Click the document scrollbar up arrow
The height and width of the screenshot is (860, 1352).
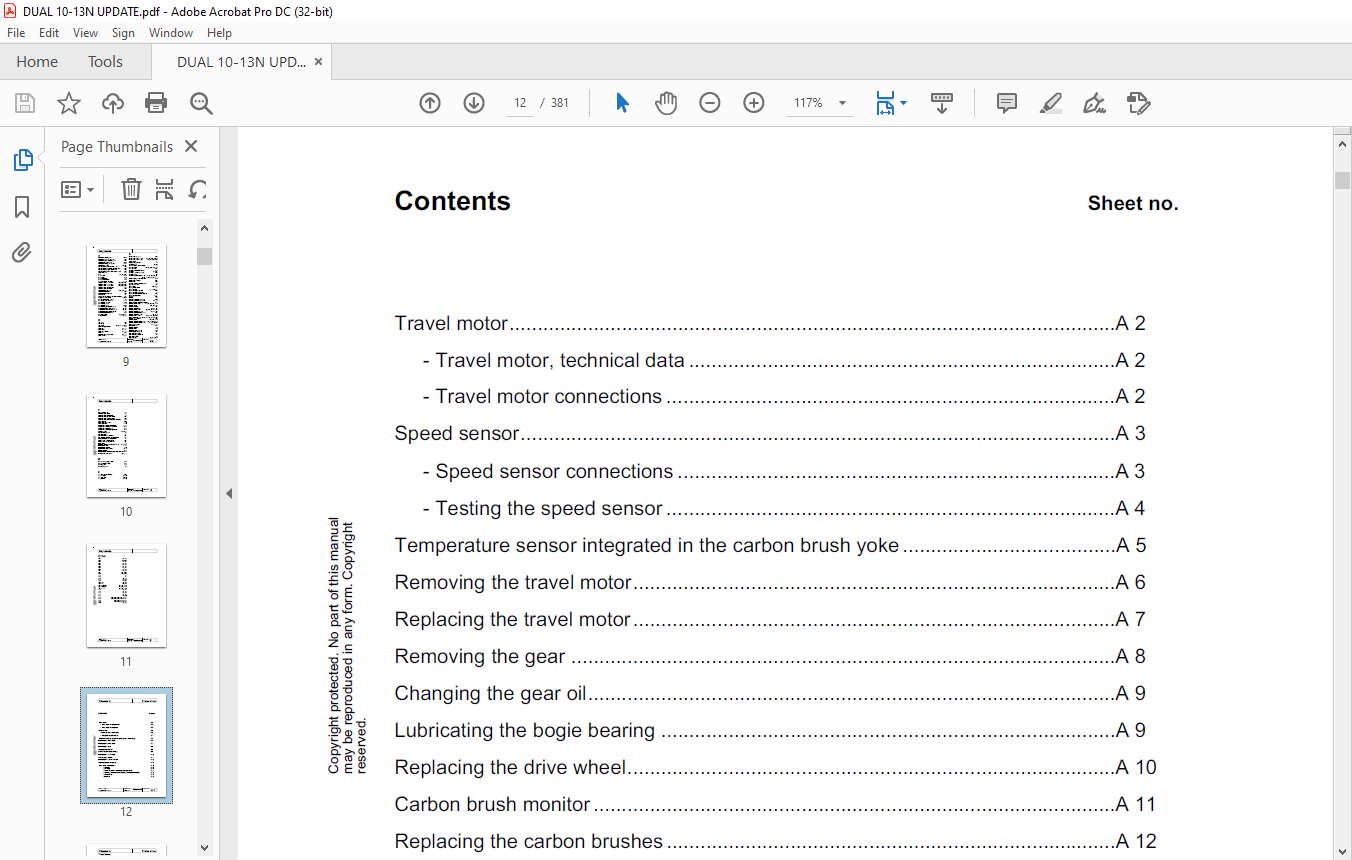pyautogui.click(x=1343, y=144)
